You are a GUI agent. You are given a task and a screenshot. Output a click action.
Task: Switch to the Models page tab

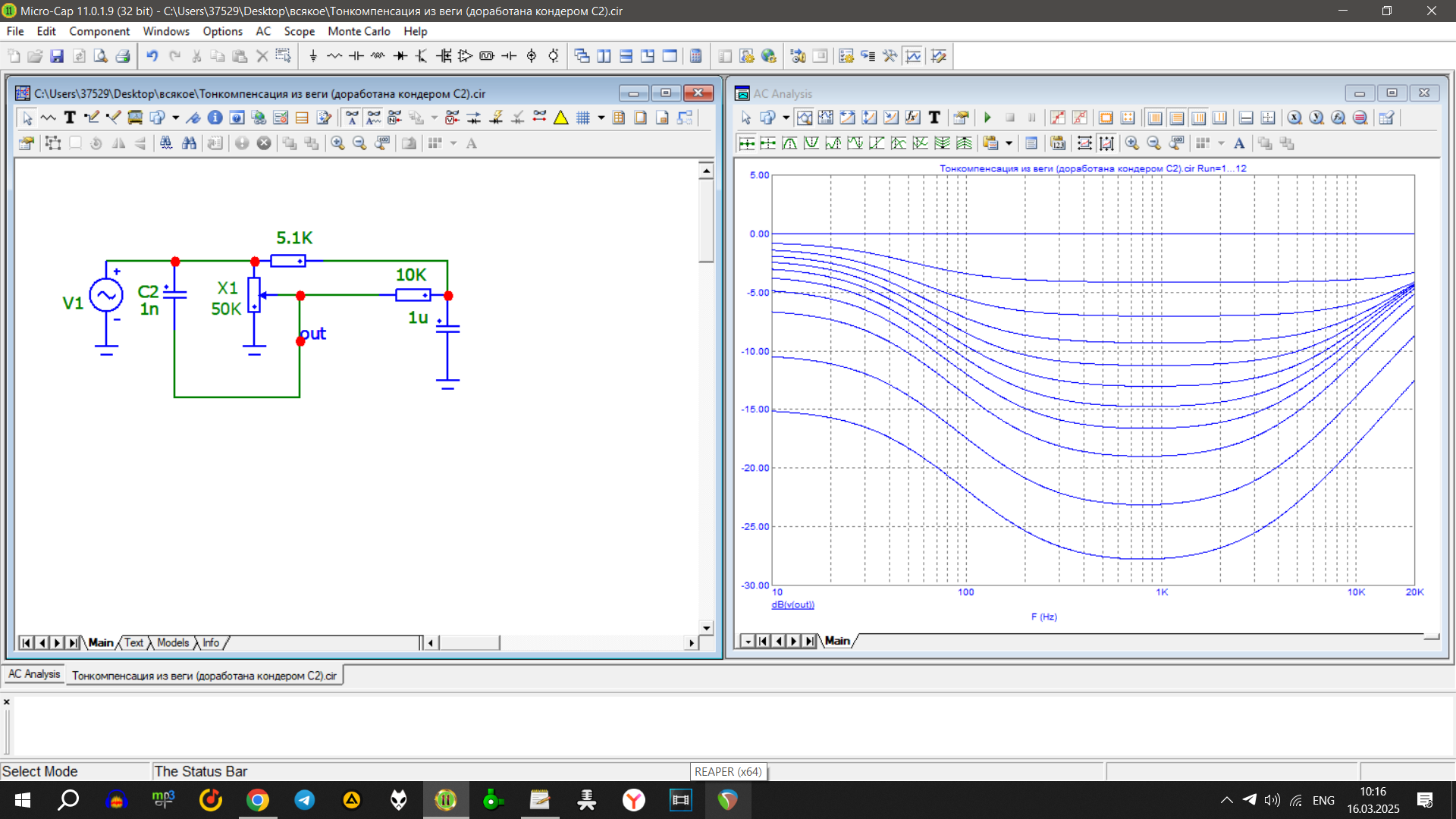pyautogui.click(x=173, y=642)
